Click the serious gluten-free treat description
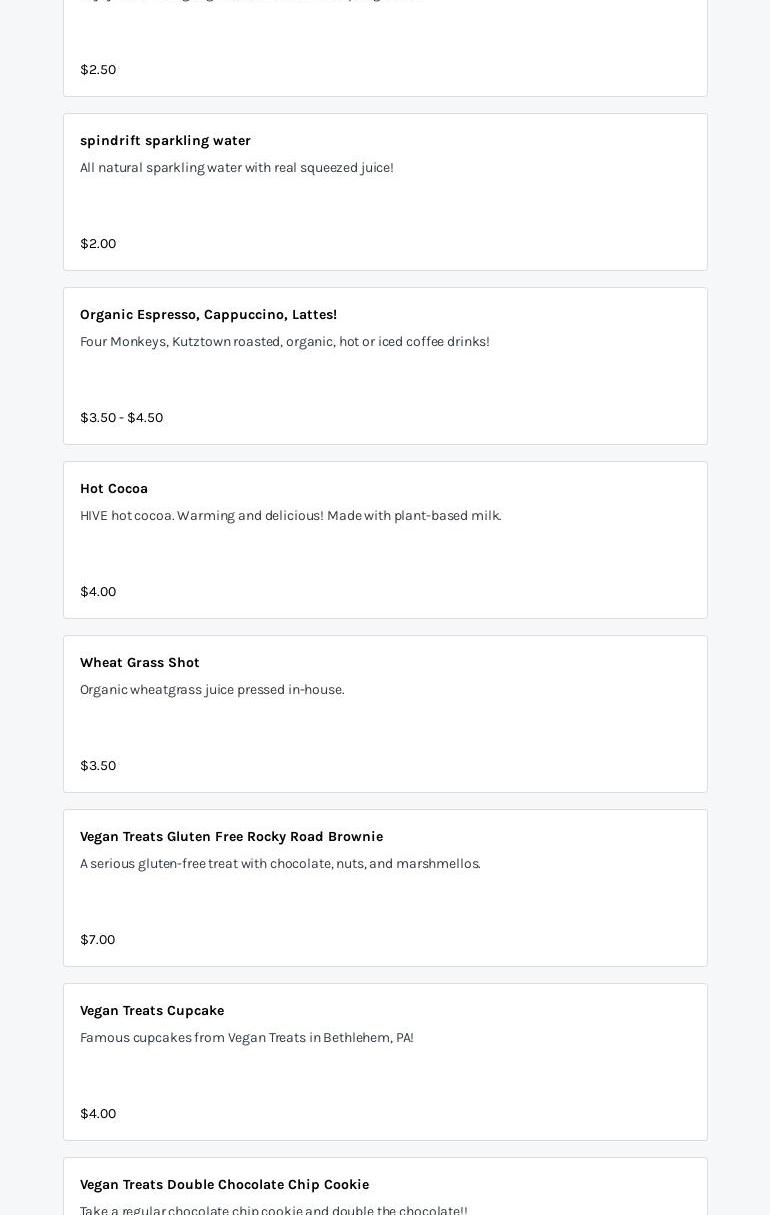 tap(280, 864)
